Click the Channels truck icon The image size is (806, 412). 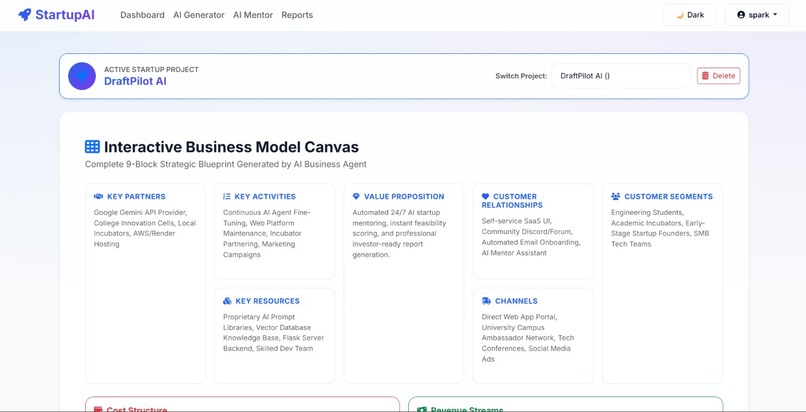(x=486, y=301)
